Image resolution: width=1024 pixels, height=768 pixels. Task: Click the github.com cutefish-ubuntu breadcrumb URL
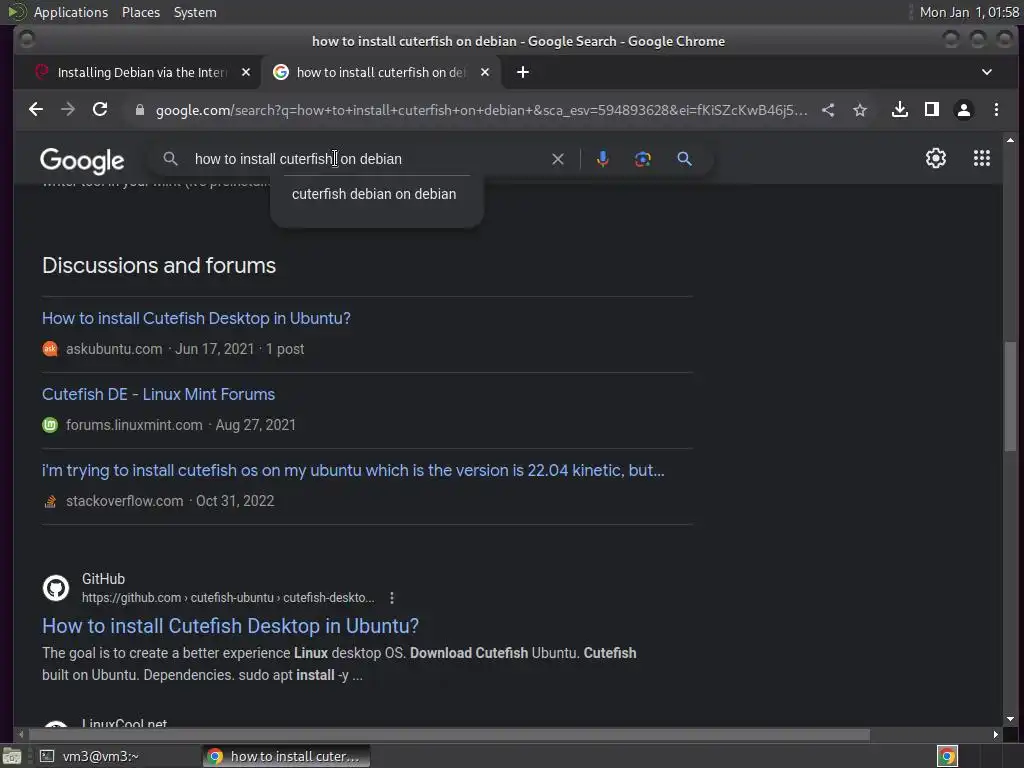(x=228, y=598)
